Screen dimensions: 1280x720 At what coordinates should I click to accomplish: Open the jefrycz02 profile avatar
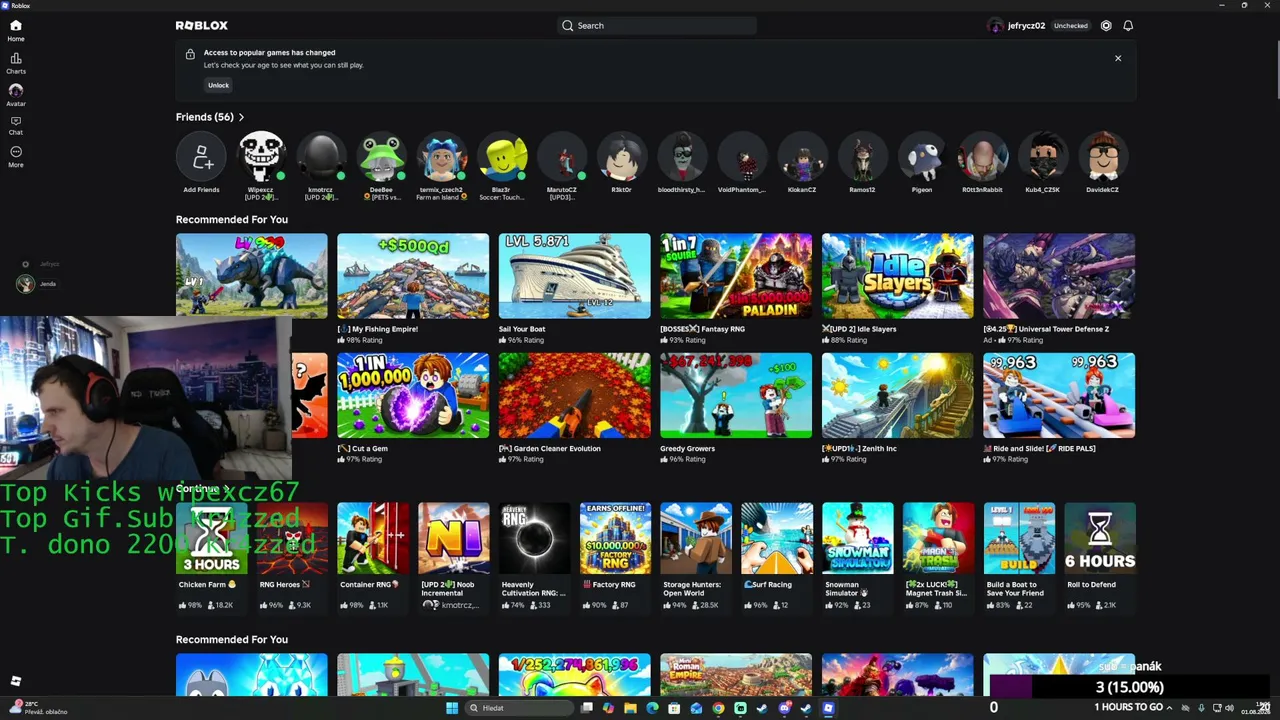point(995,26)
